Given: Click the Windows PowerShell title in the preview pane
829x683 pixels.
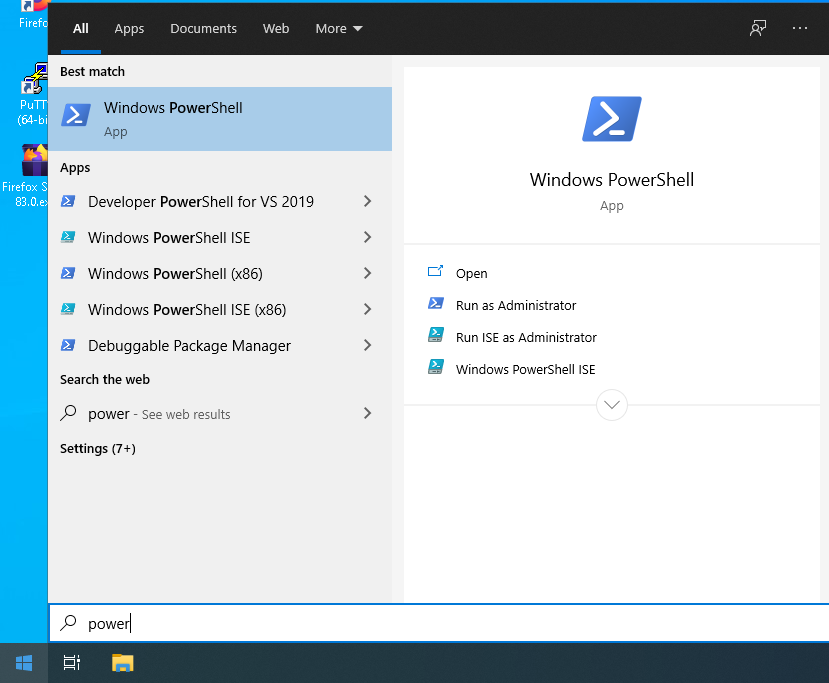Looking at the screenshot, I should 612,180.
